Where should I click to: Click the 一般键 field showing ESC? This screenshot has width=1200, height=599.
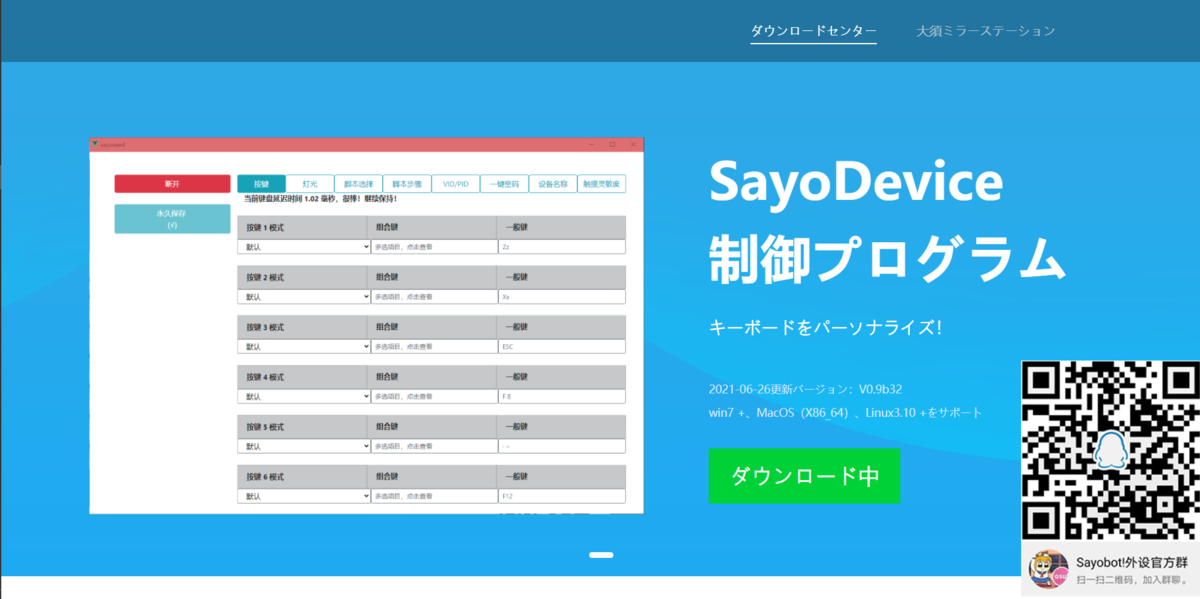click(x=561, y=346)
